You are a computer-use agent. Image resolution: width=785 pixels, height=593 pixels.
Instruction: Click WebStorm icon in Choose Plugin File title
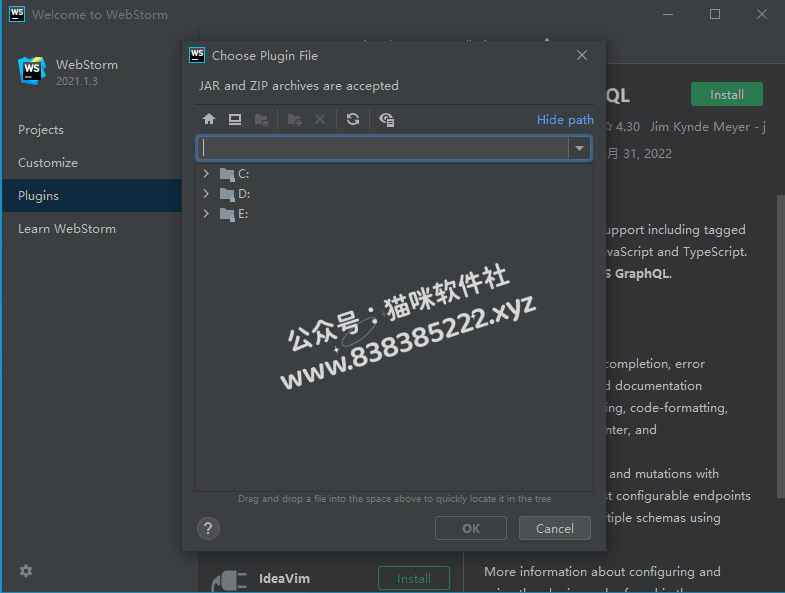[197, 55]
